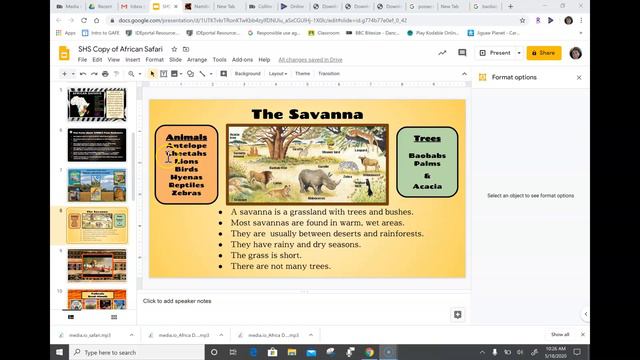Screen dimensions: 640x360
Task: Select the Paint format tool
Action: pyautogui.click(x=116, y=74)
